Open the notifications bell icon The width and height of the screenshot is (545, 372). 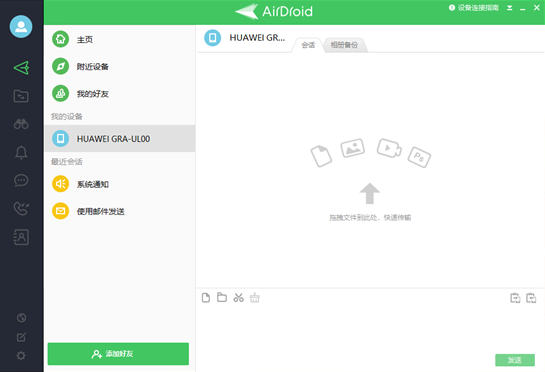(x=21, y=152)
